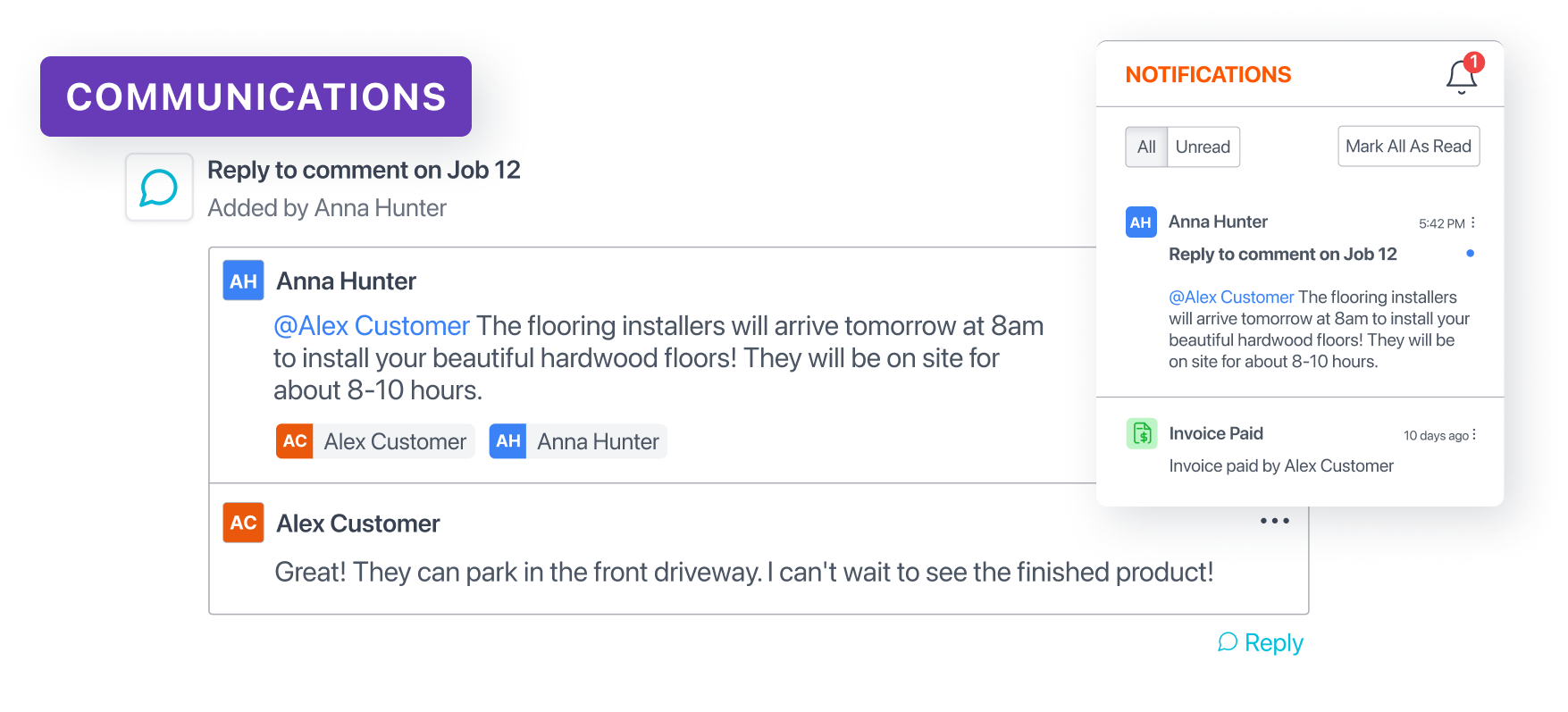1568x712 pixels.
Task: Open the Reply to comment on Job 12 notification
Action: pyautogui.click(x=1282, y=255)
